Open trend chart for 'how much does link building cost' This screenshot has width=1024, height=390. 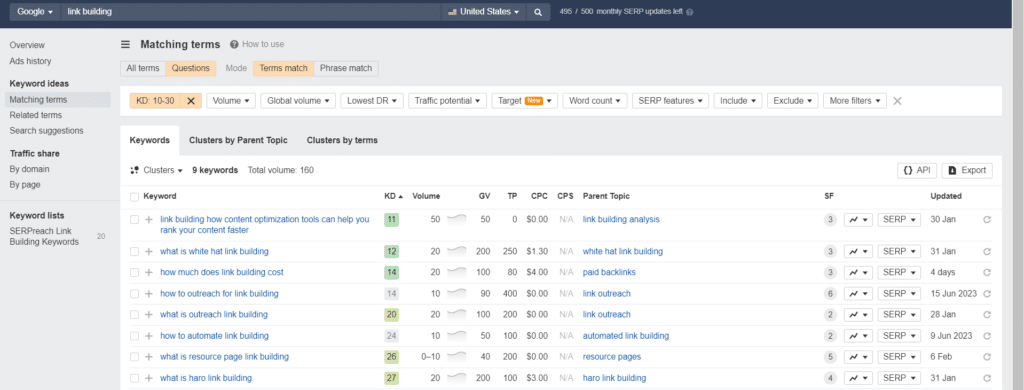pyautogui.click(x=858, y=272)
